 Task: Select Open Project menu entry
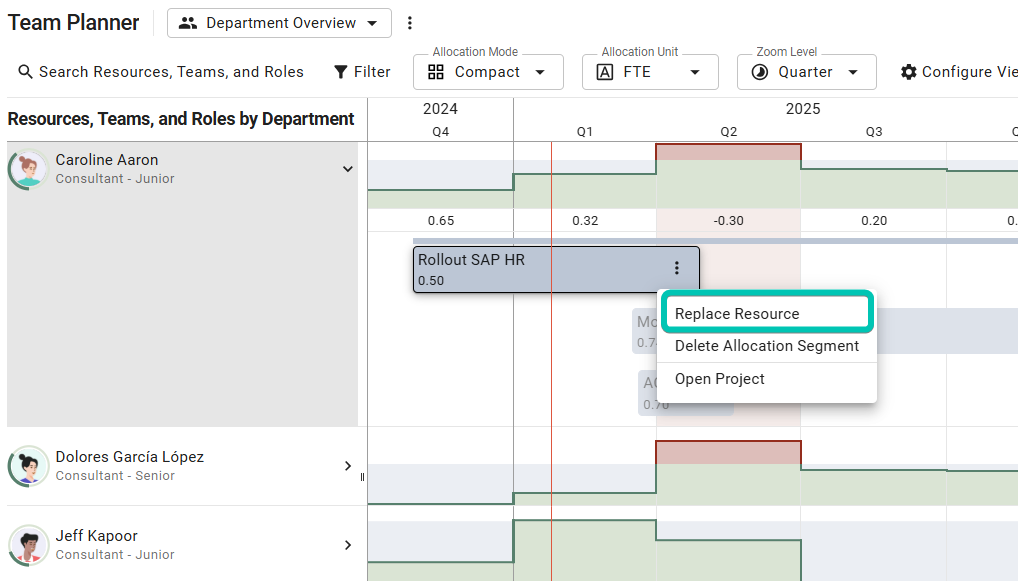(719, 379)
